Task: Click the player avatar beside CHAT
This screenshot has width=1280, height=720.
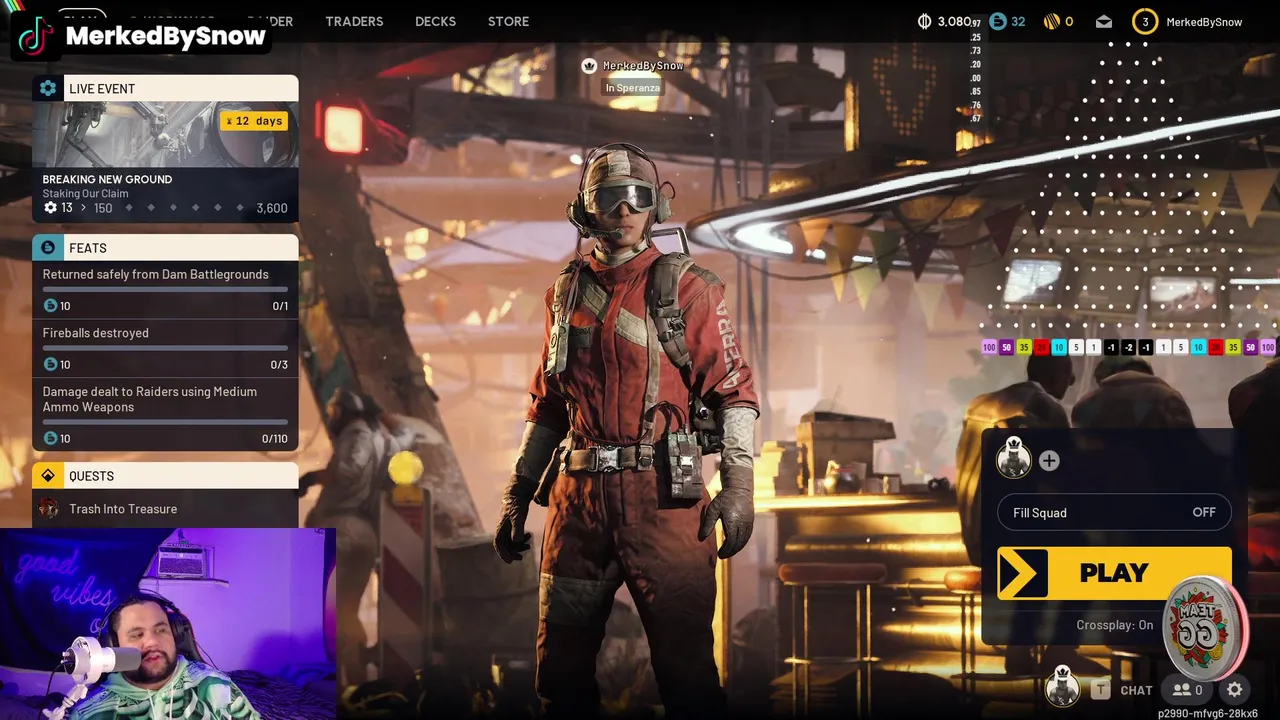Action: [1062, 687]
